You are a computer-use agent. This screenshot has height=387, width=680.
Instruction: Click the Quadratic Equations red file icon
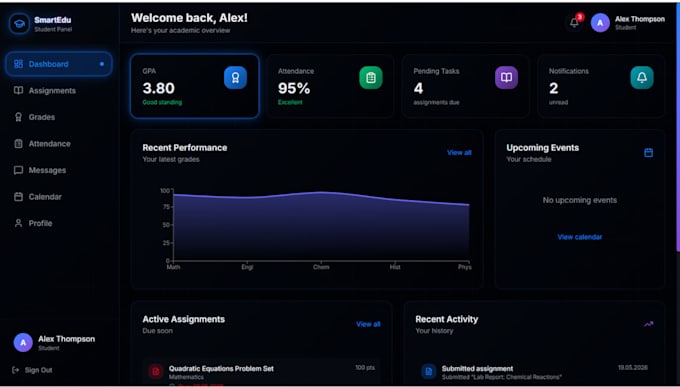156,371
